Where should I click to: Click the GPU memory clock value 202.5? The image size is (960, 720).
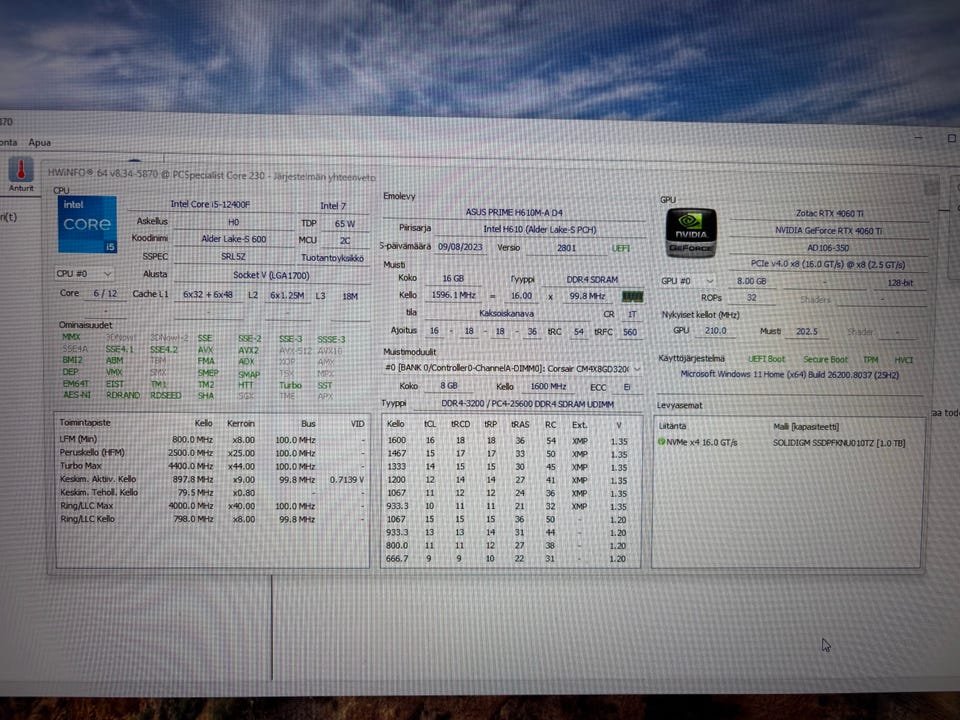pyautogui.click(x=806, y=331)
